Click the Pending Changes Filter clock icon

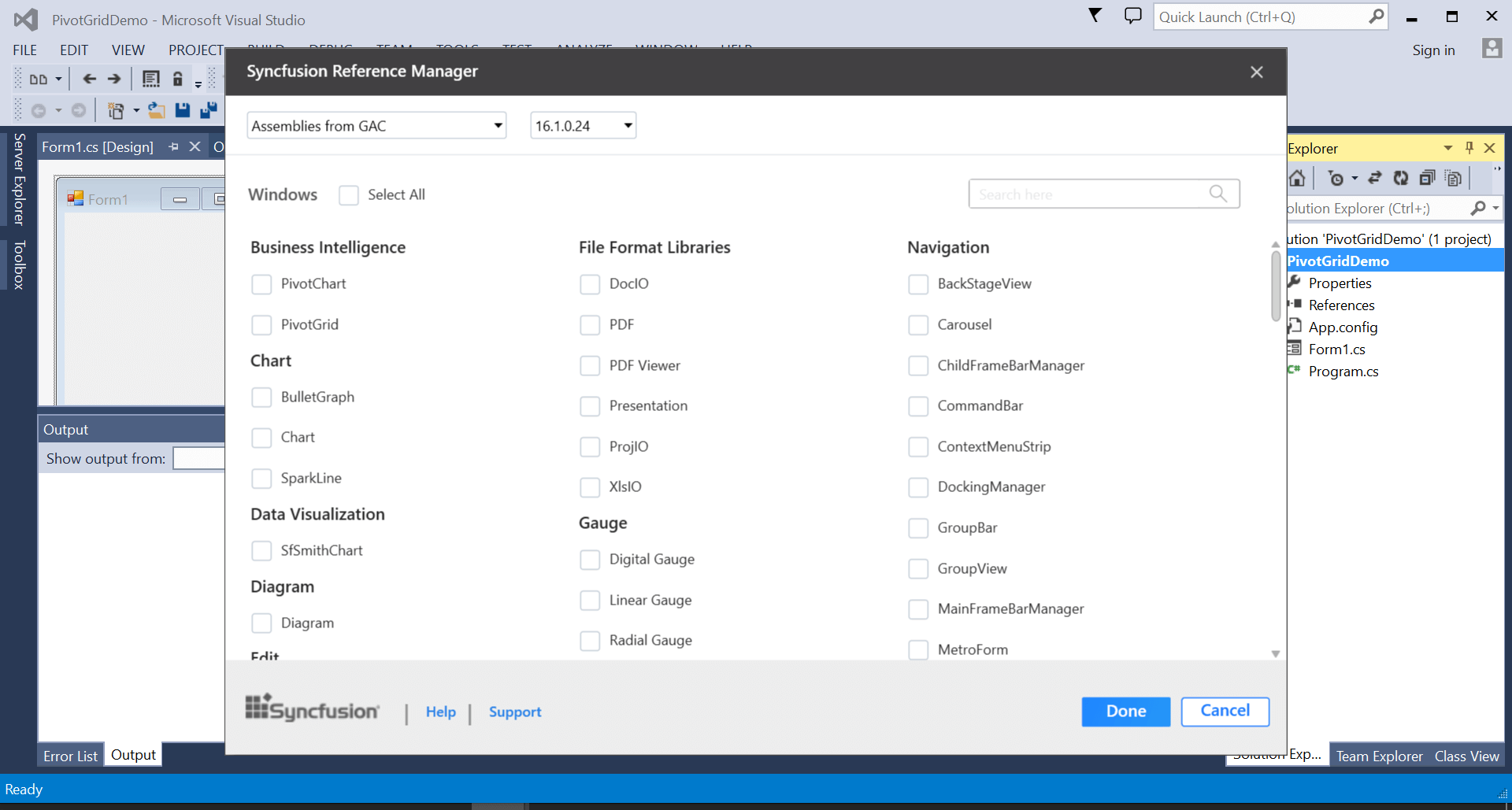(x=1336, y=179)
